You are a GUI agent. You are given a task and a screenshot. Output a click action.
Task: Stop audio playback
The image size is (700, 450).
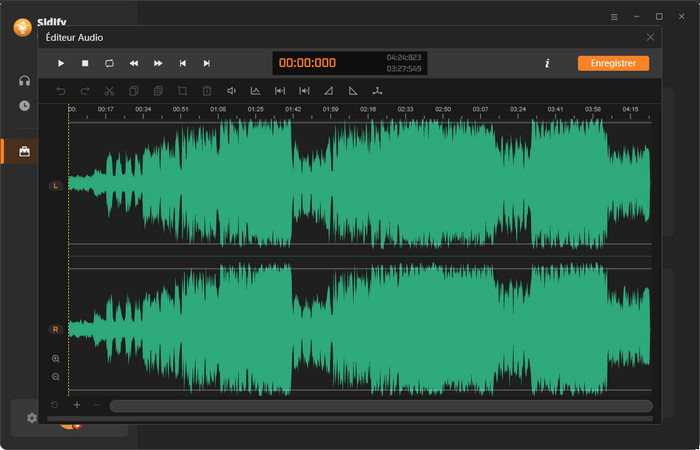coord(85,63)
